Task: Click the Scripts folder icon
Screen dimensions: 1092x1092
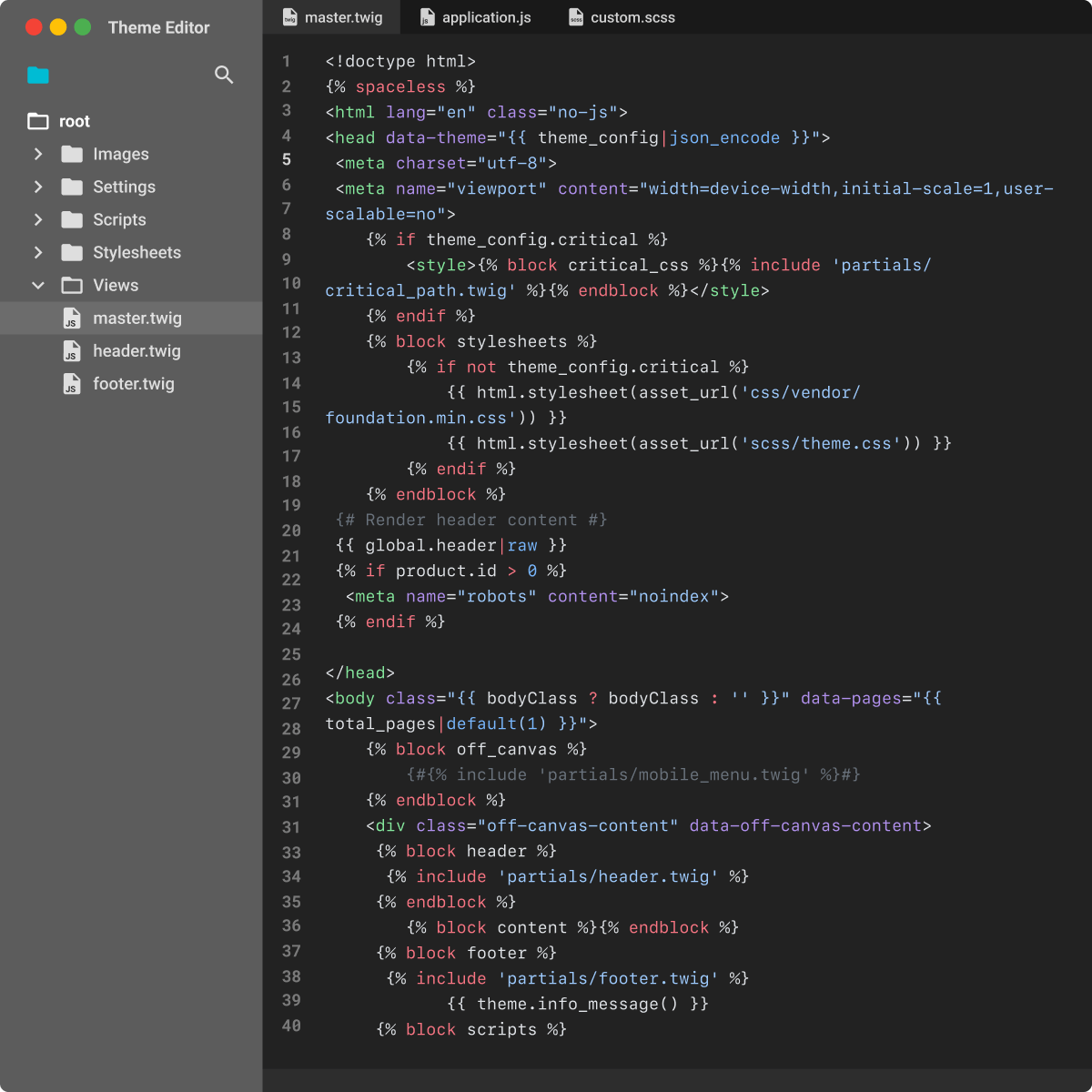Action: [72, 219]
